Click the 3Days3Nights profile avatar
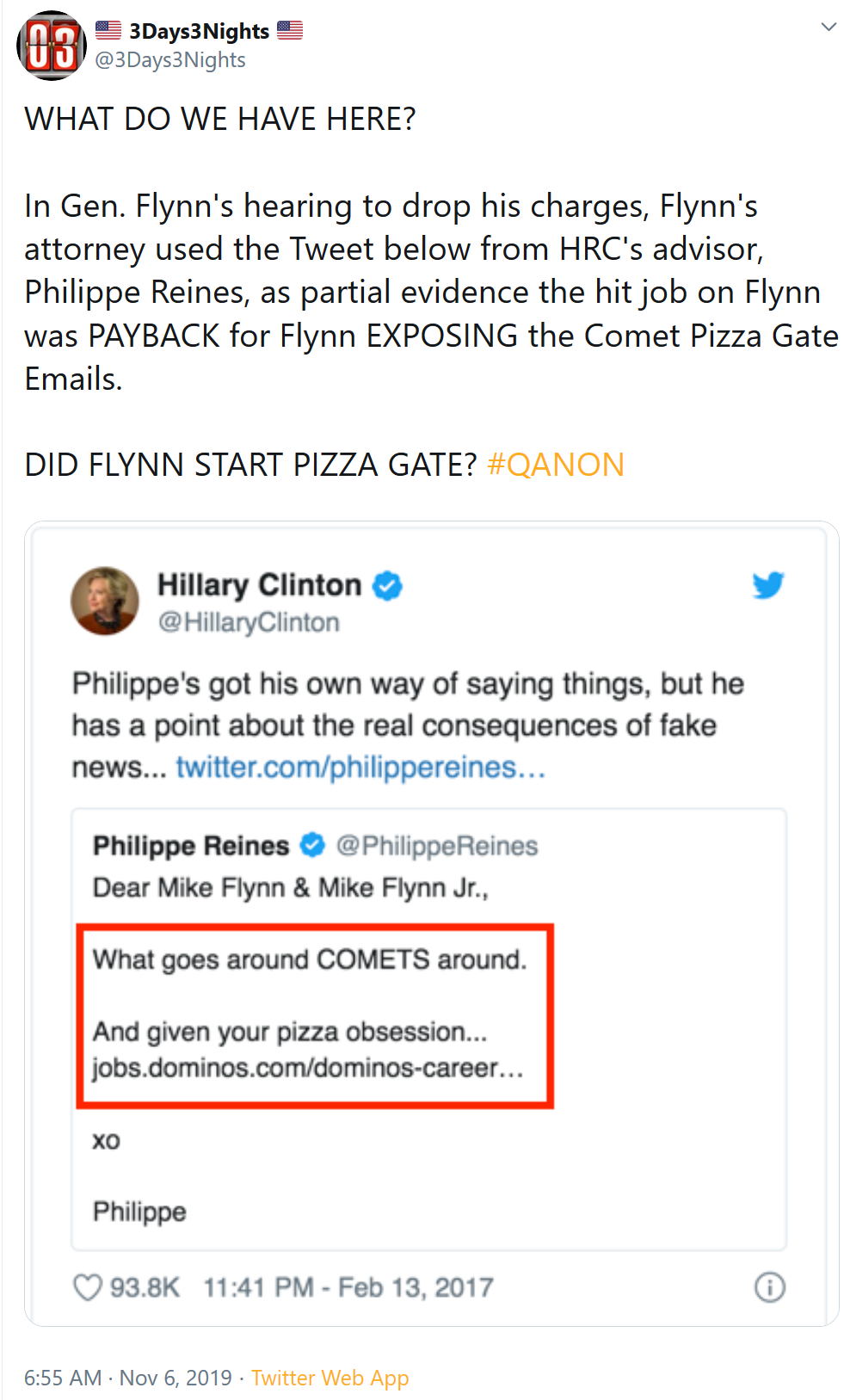The height and width of the screenshot is (1400, 844). (52, 46)
